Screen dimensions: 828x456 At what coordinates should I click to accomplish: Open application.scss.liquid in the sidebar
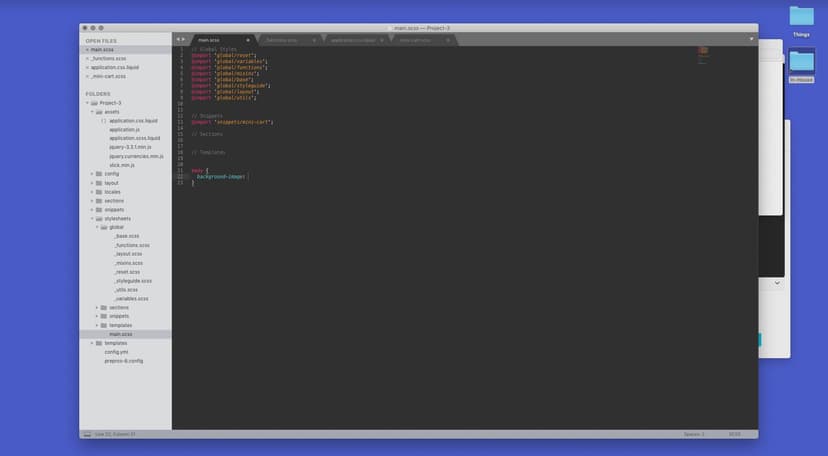[135, 138]
